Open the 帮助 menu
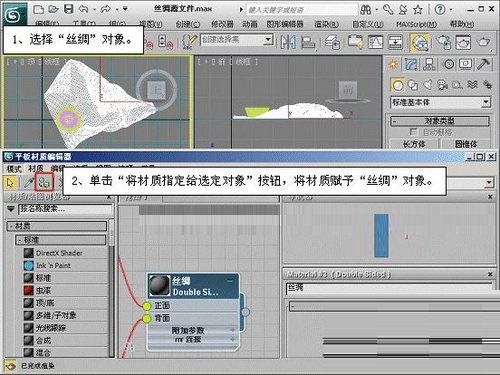Screen dimensions: 500x375 click(462, 24)
